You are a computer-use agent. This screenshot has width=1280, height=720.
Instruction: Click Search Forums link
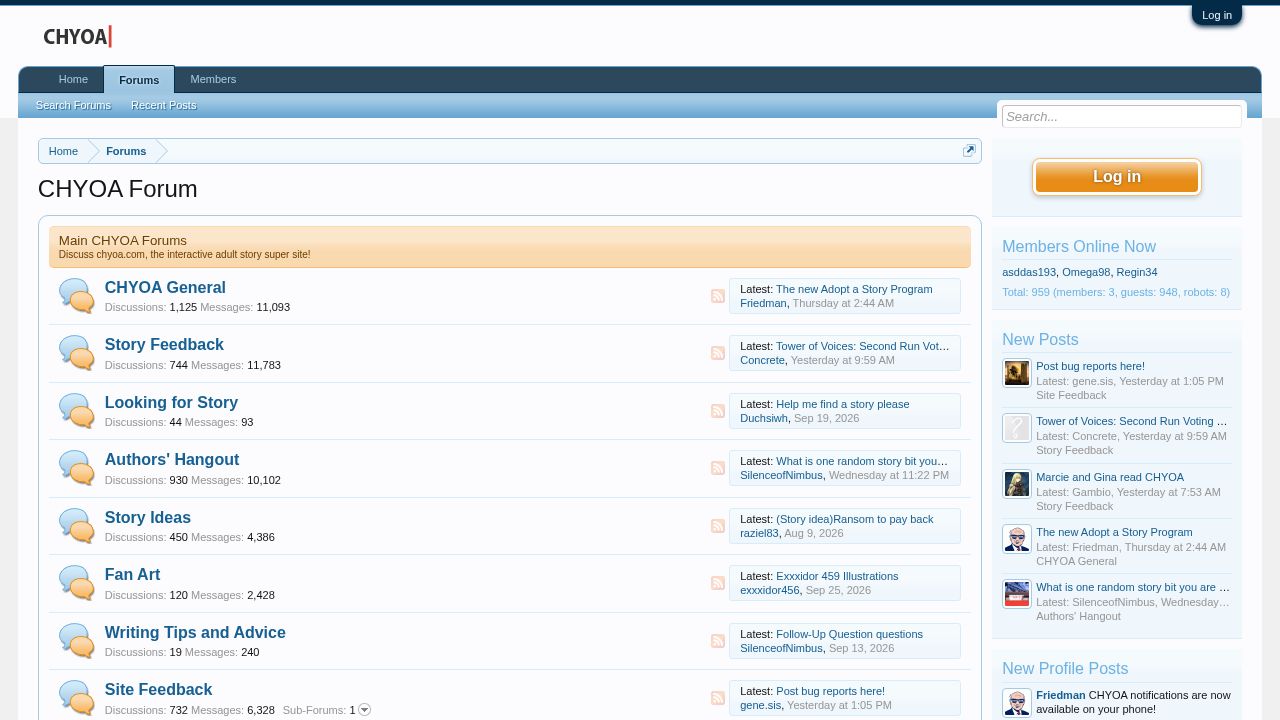(73, 105)
